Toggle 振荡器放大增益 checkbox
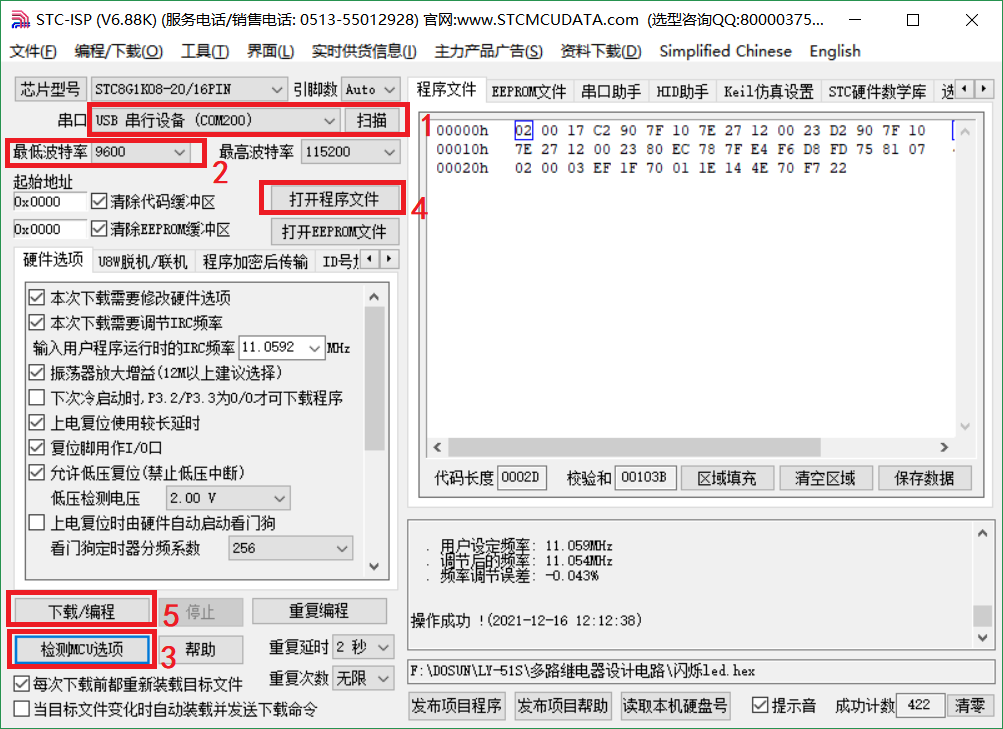1003x729 pixels. 36,372
